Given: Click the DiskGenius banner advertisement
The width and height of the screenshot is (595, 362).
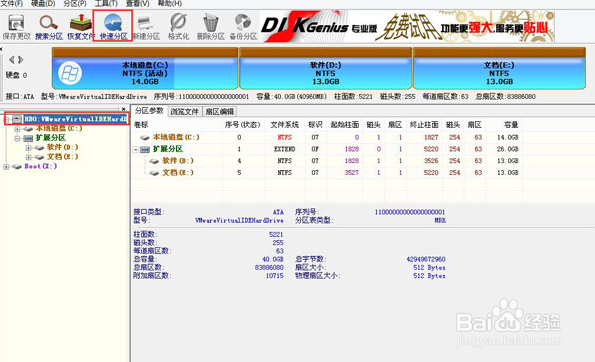Looking at the screenshot, I should 407,26.
